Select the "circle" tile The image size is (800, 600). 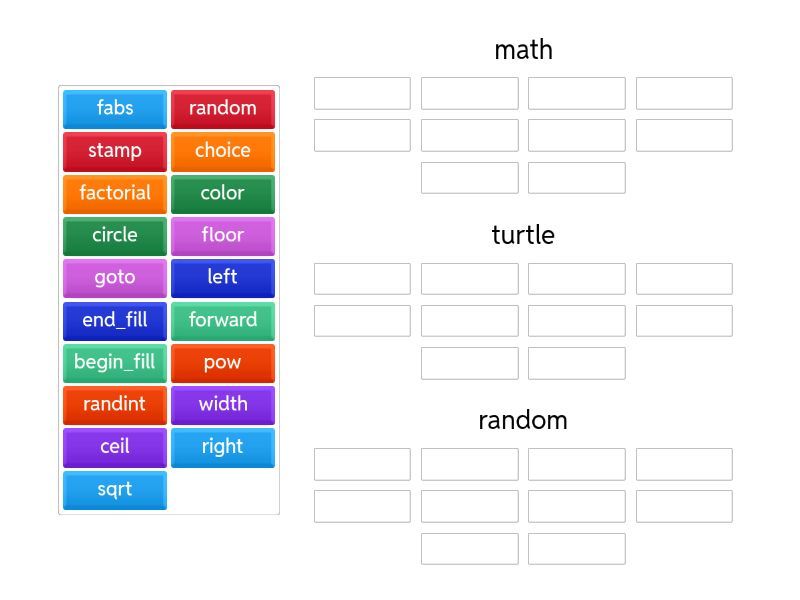115,235
